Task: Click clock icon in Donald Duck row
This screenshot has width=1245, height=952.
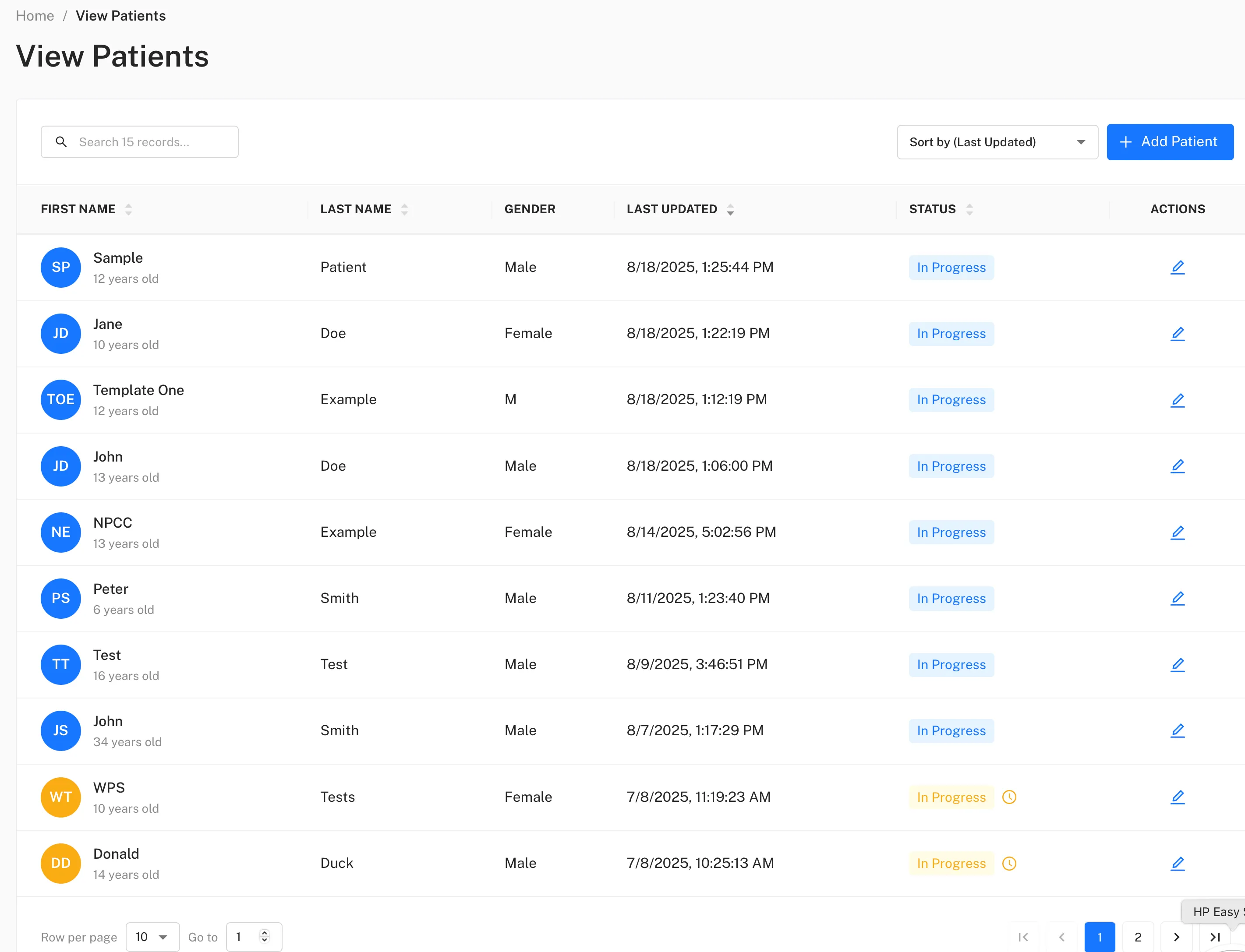Action: click(x=1009, y=864)
